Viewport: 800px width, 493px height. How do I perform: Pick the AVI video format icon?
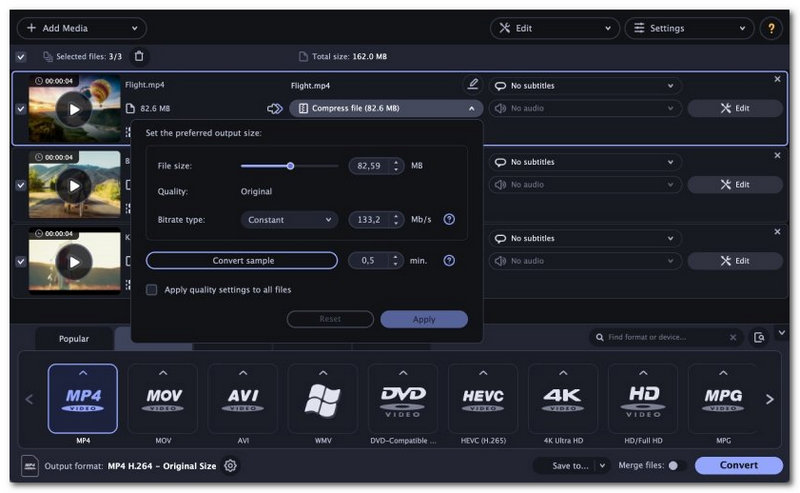243,399
